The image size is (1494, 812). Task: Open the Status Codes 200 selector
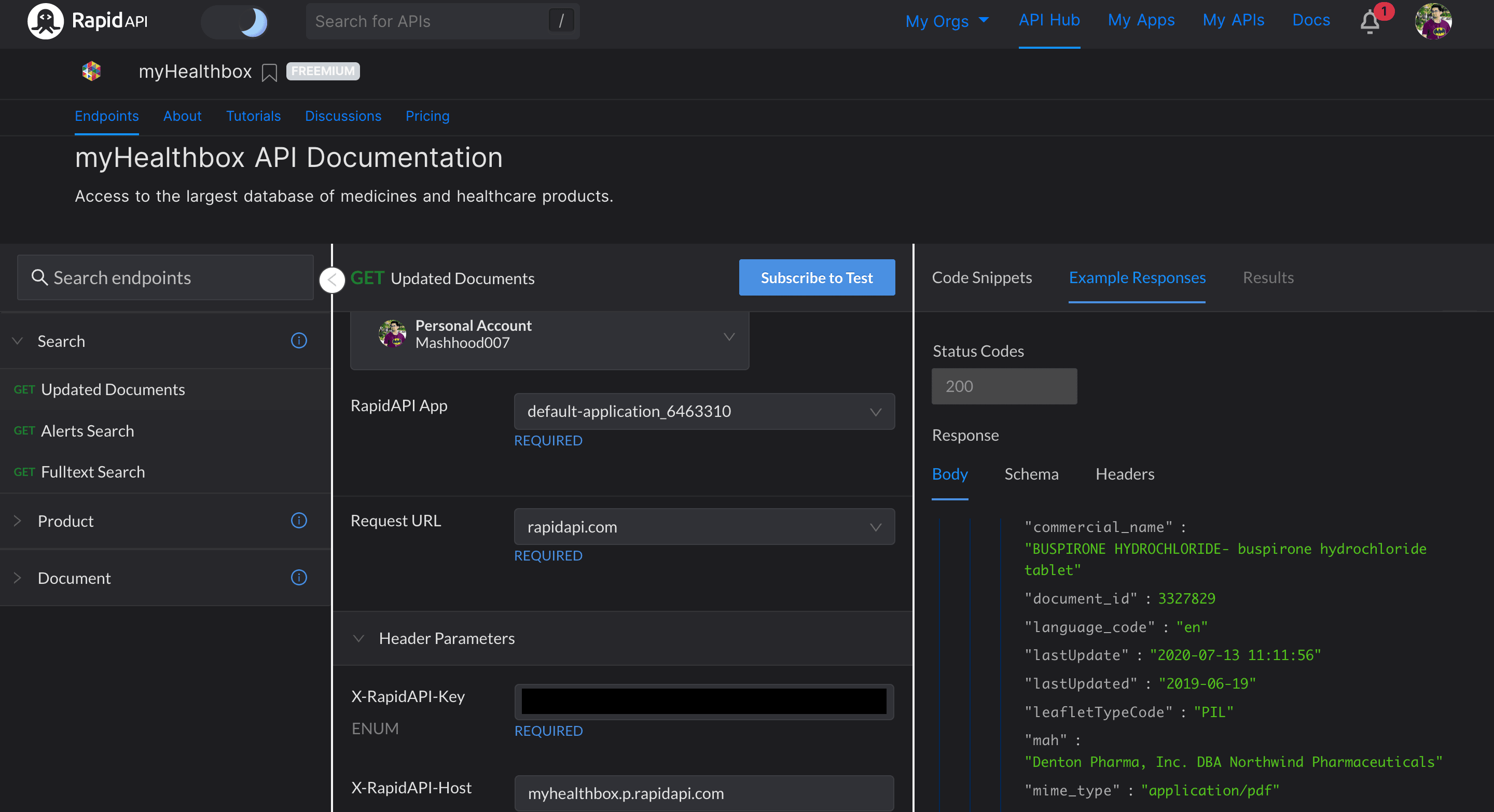pos(1004,386)
